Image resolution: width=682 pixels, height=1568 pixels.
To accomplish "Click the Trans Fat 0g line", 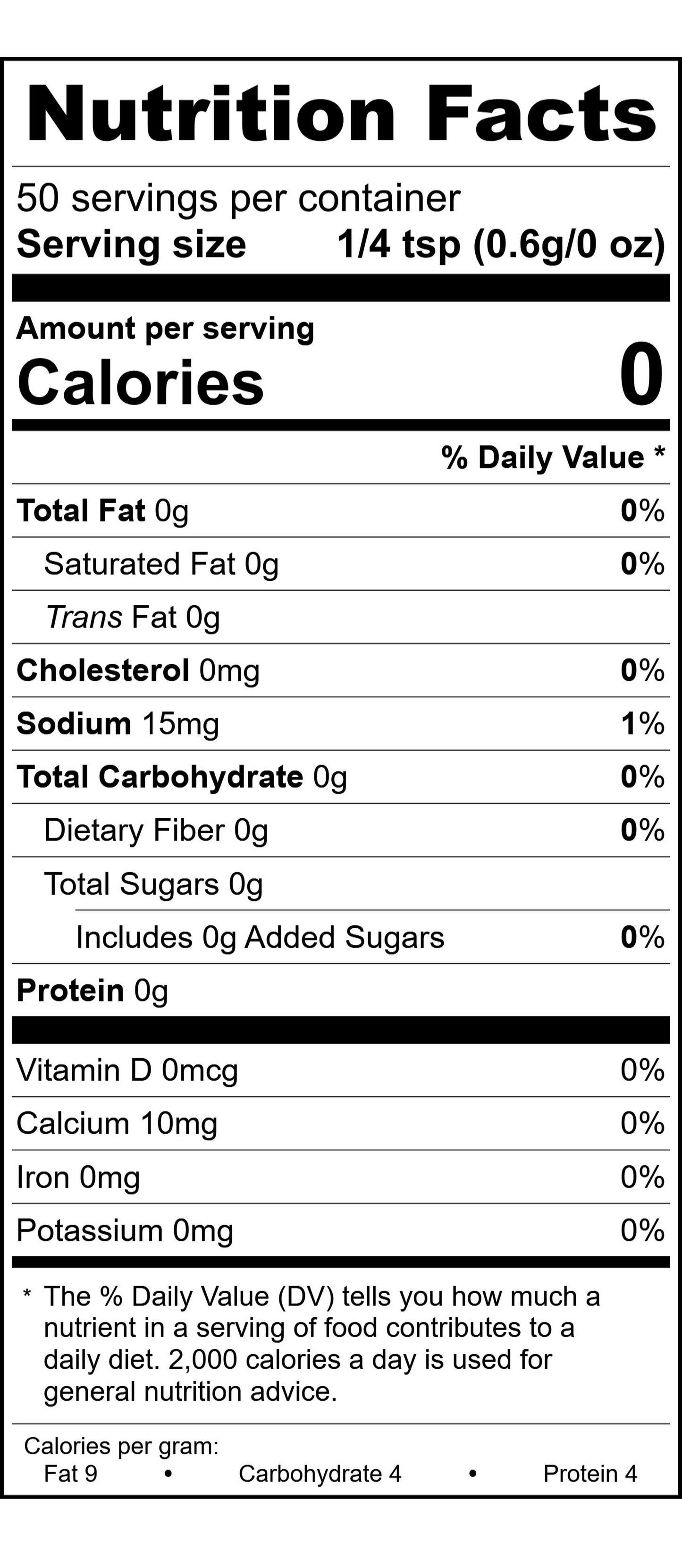I will (x=133, y=617).
